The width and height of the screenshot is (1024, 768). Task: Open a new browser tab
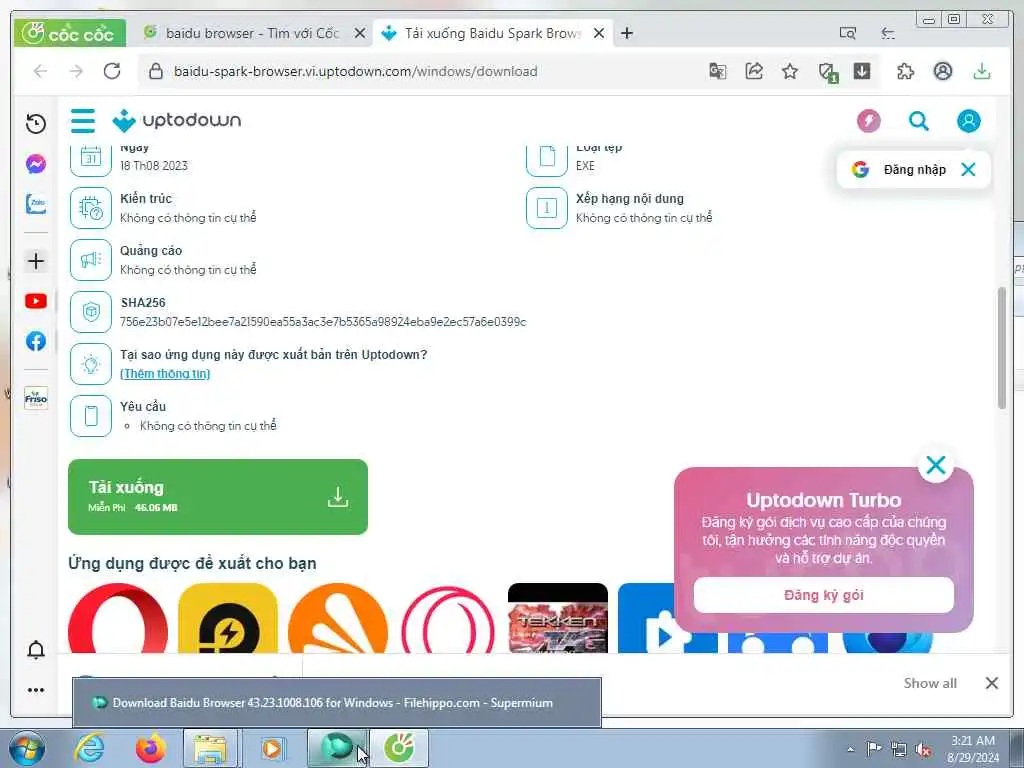pos(627,33)
